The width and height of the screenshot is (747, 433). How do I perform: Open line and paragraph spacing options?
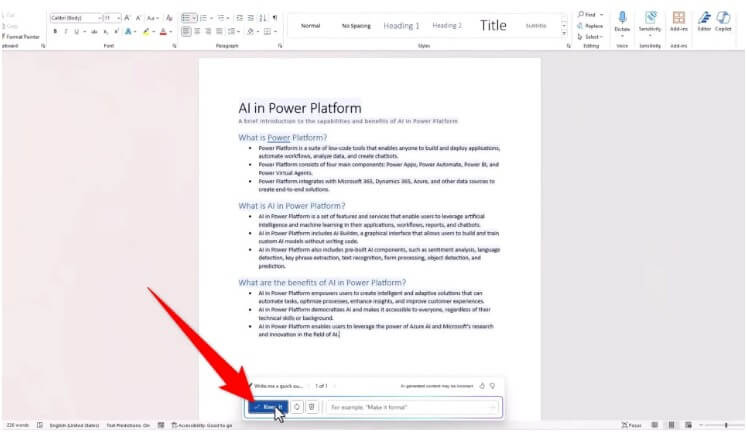click(233, 31)
